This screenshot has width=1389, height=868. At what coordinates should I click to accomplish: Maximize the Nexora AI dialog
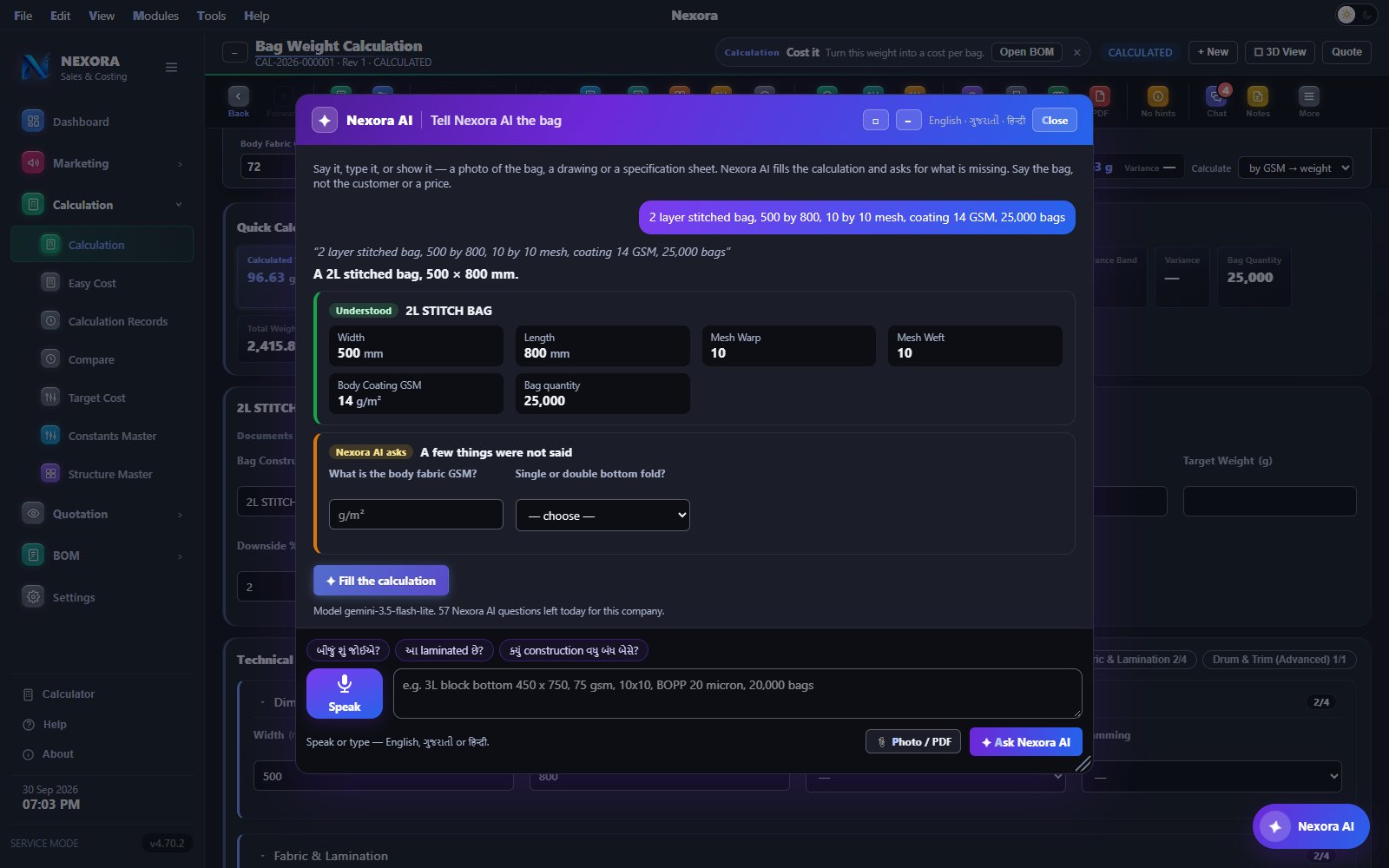[x=875, y=121]
